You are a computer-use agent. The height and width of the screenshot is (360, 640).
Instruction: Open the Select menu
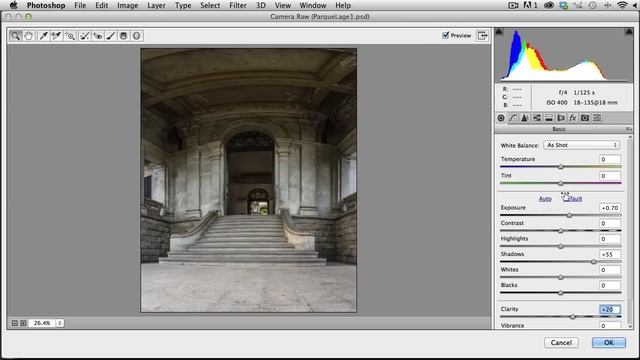pyautogui.click(x=210, y=5)
